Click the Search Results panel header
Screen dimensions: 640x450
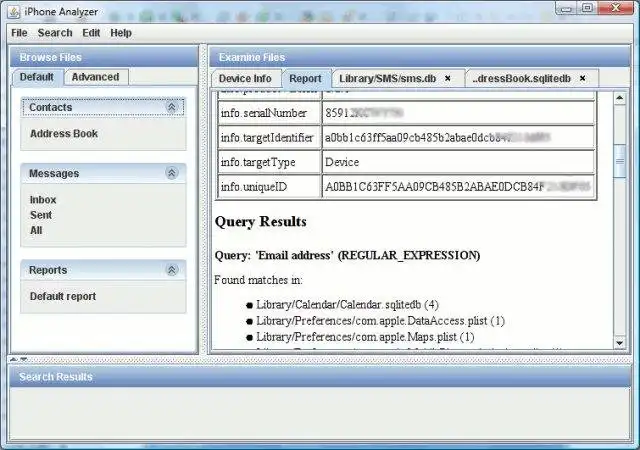320,376
